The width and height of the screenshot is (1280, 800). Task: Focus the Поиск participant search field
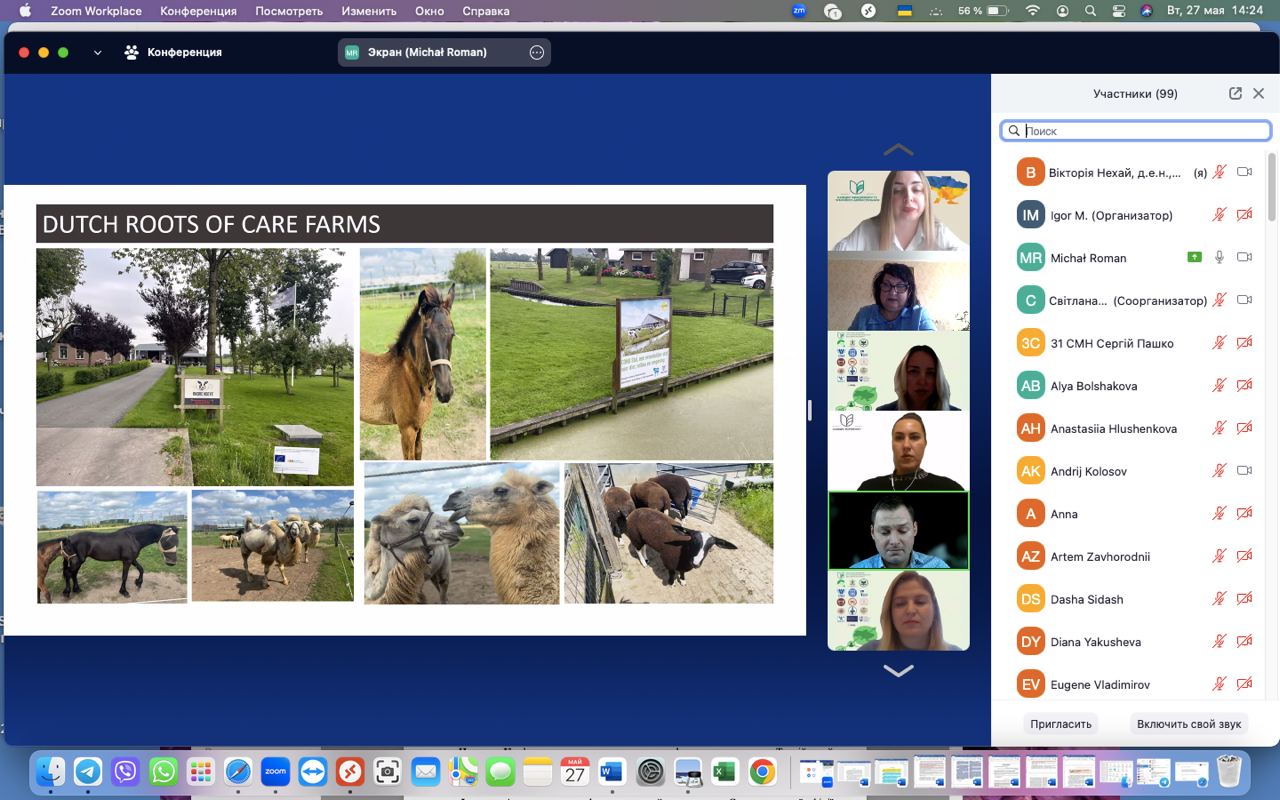pos(1140,131)
